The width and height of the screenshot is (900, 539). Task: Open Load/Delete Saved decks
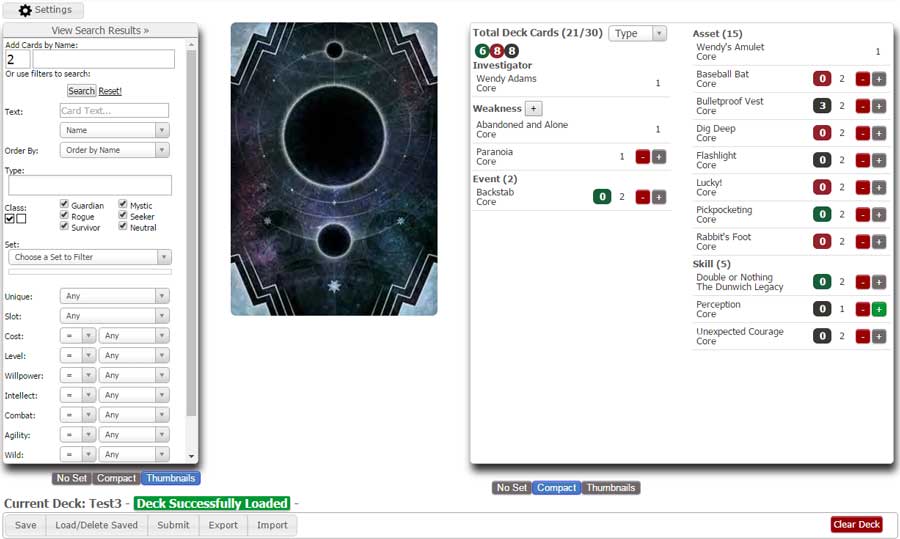pos(96,525)
